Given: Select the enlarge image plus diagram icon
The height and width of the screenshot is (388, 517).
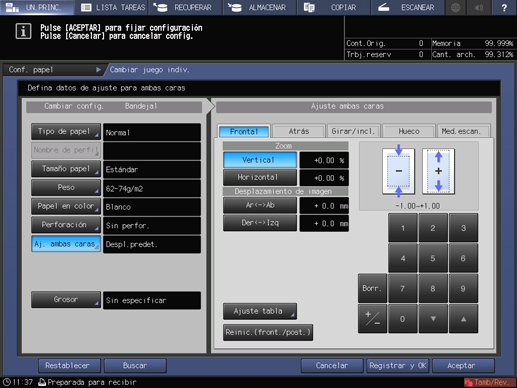Looking at the screenshot, I should 438,171.
